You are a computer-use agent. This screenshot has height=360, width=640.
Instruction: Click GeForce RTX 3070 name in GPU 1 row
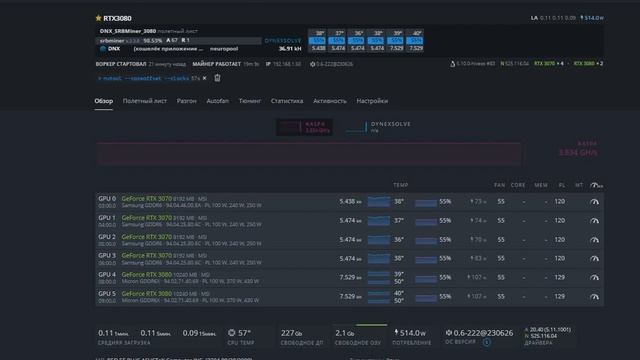[x=147, y=218]
